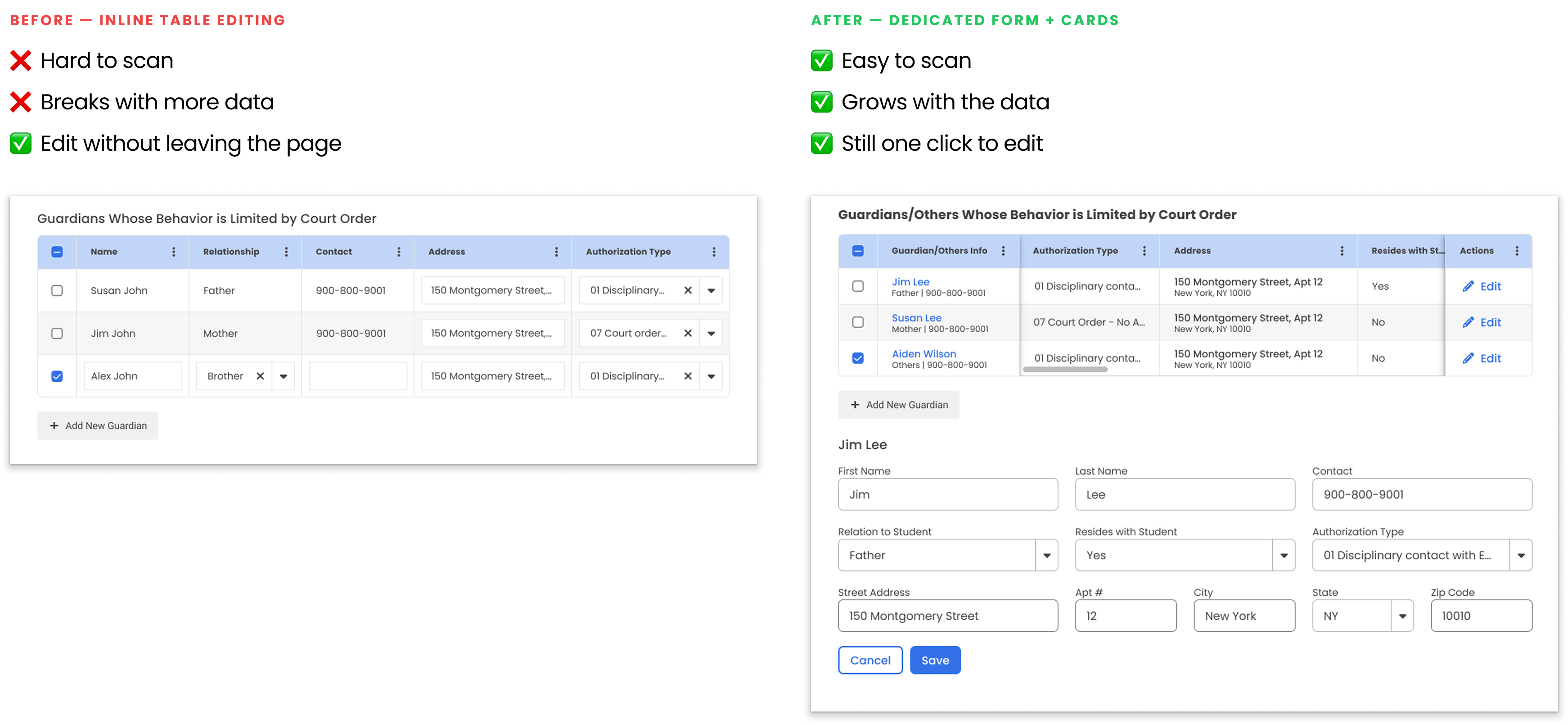Clear Jim John's court order selection with X

click(x=688, y=333)
